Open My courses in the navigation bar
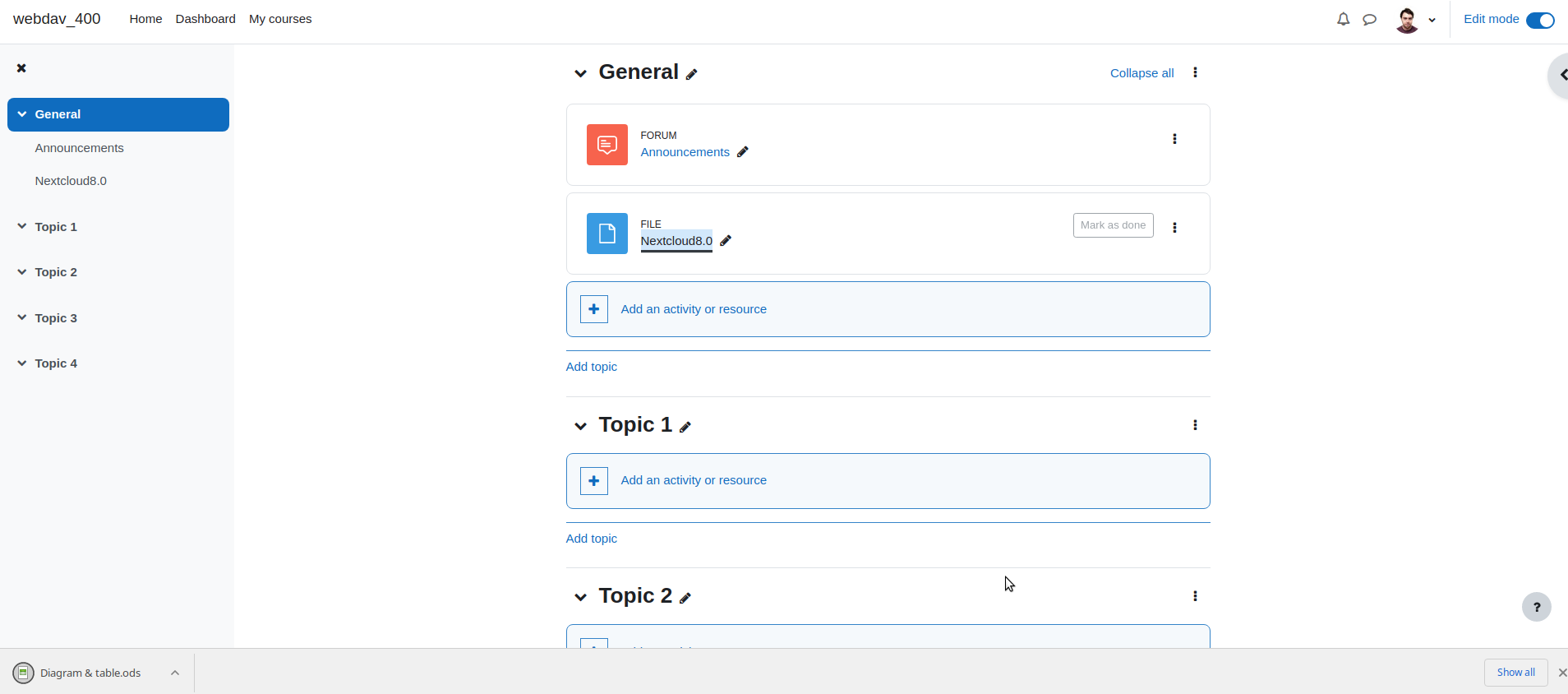 [x=280, y=19]
